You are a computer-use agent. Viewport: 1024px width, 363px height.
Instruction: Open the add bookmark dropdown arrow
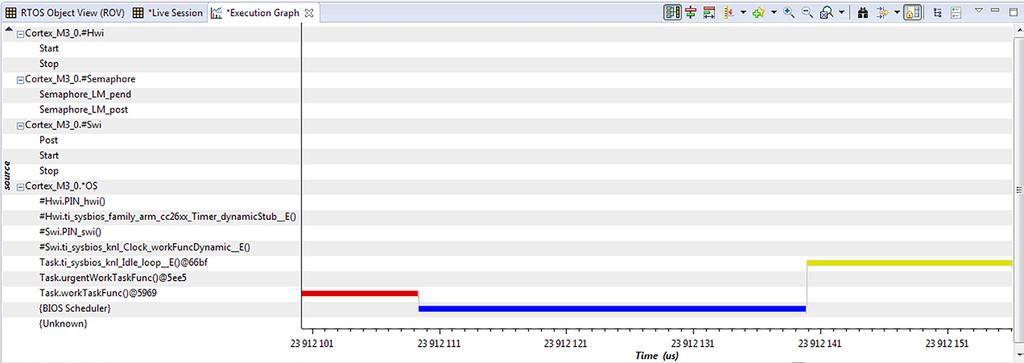pyautogui.click(x=773, y=12)
